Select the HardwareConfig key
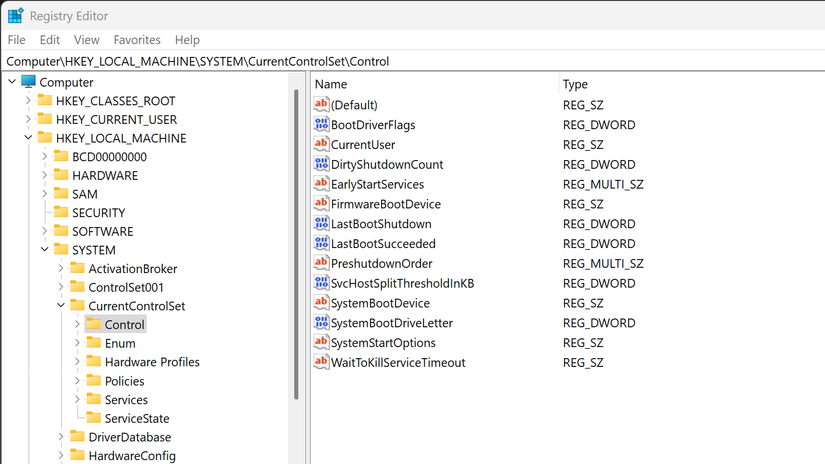 pos(132,456)
